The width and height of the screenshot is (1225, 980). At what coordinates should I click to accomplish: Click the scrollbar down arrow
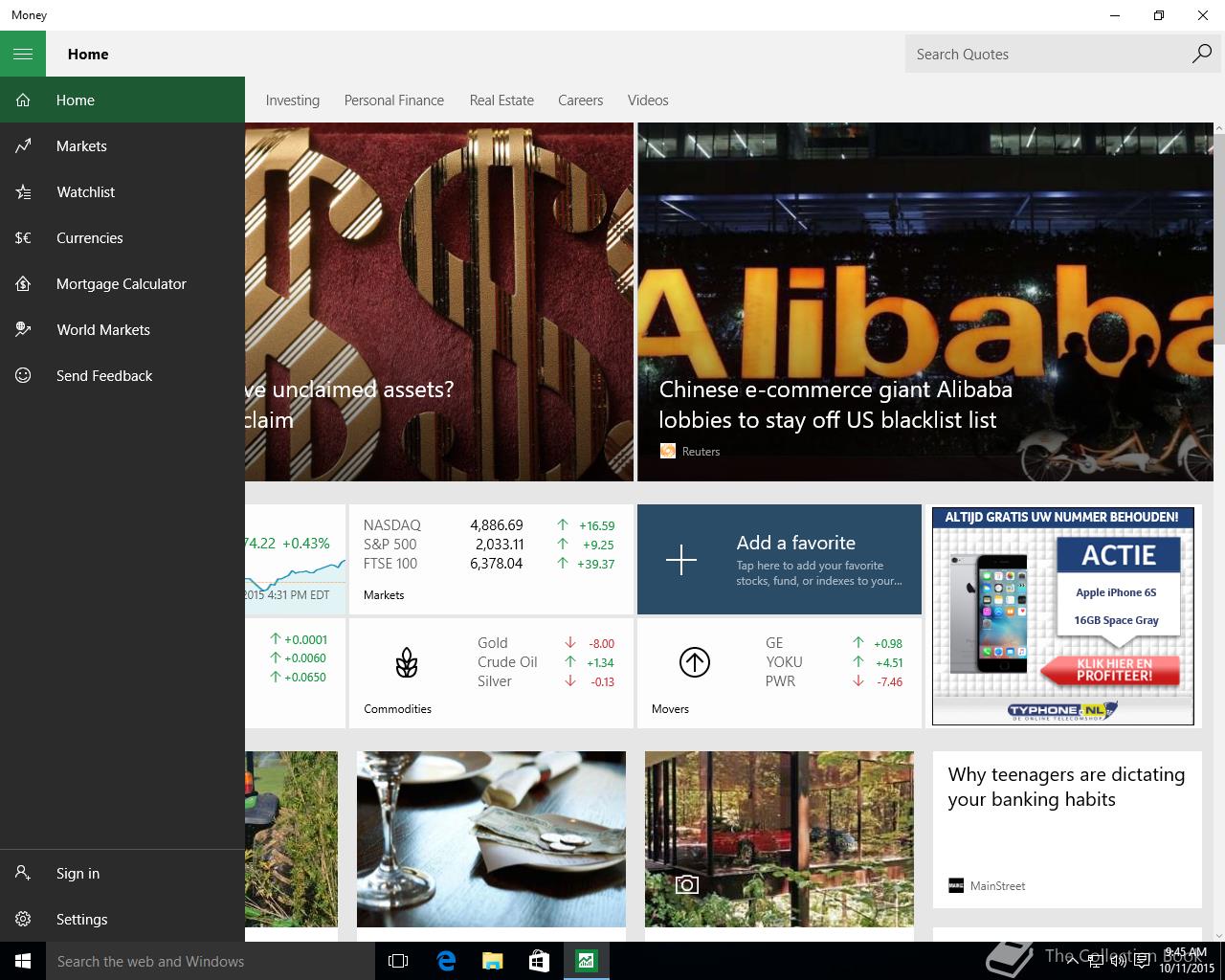coord(1218,935)
